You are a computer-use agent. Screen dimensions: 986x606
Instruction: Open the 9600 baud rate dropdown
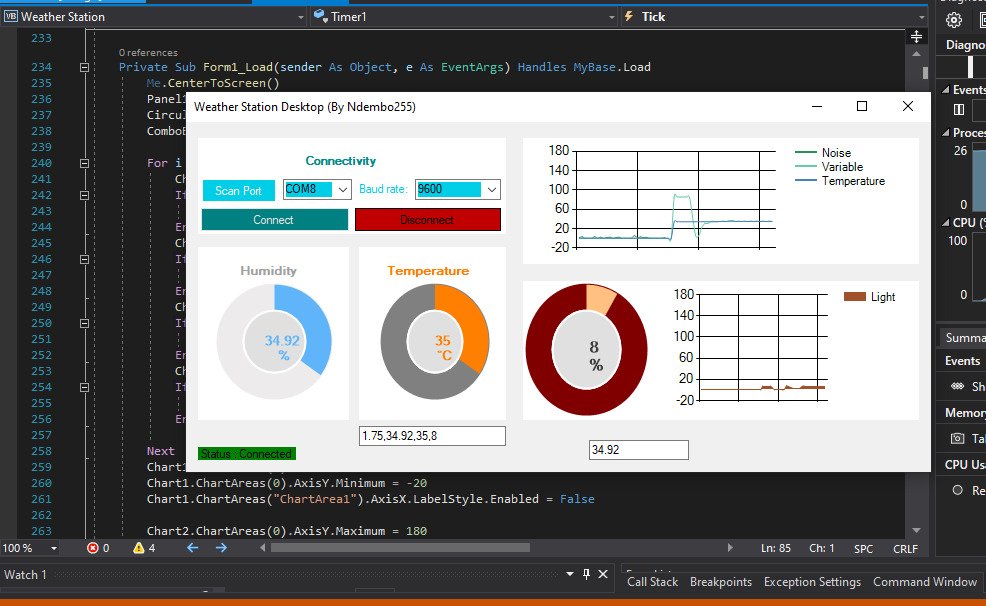(x=494, y=189)
